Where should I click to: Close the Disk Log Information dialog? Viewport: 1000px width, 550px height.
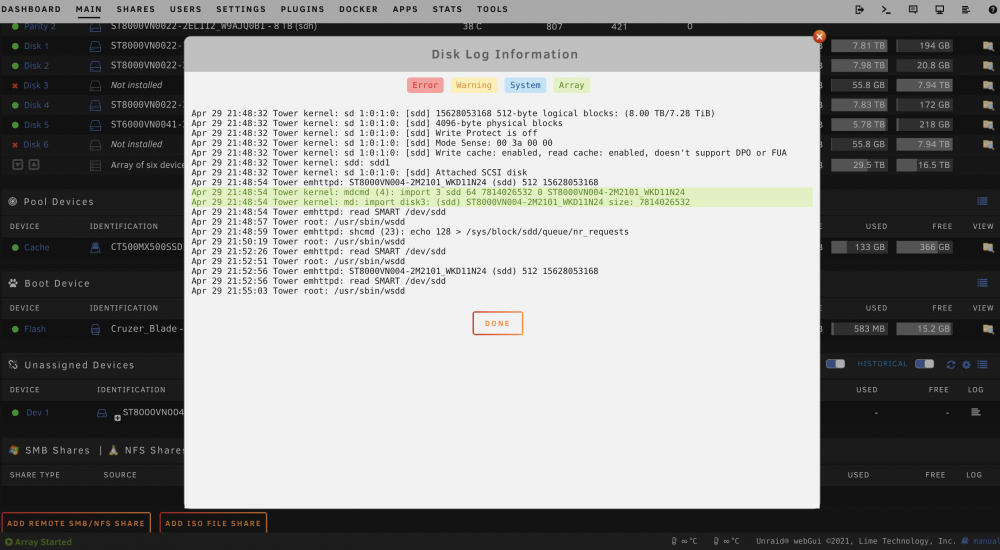[820, 37]
